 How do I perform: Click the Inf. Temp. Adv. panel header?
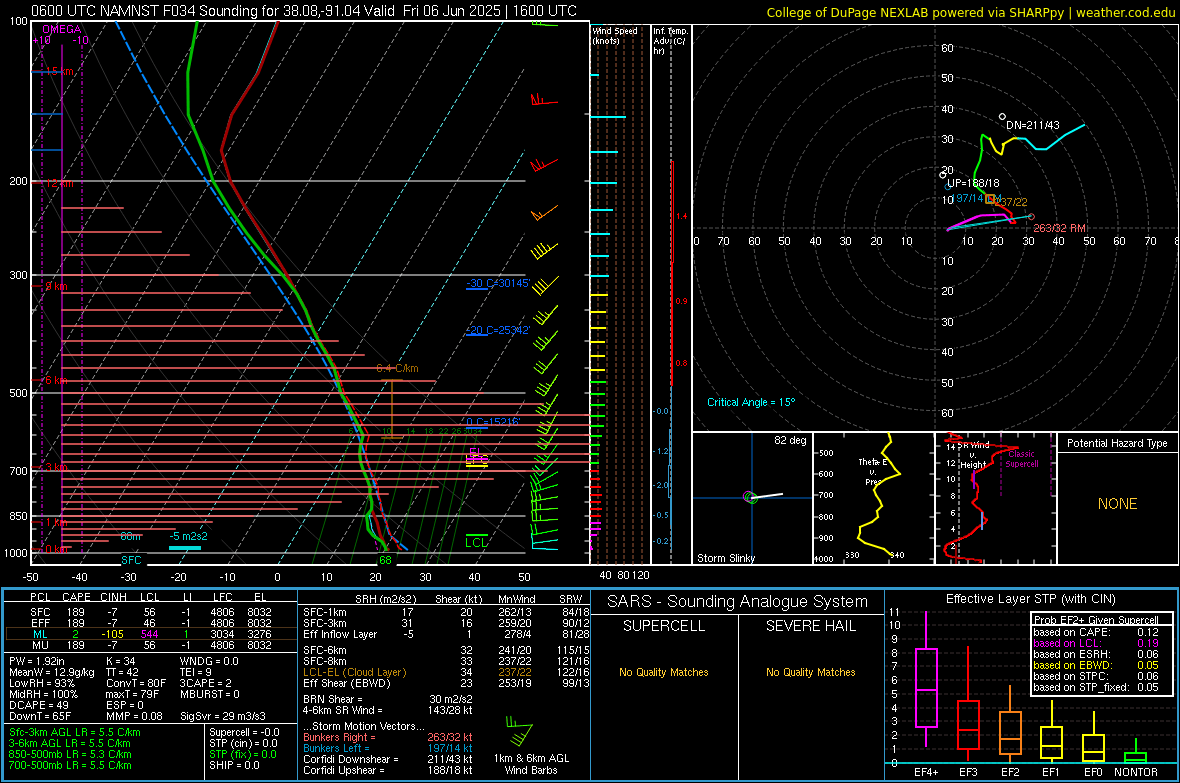671,41
